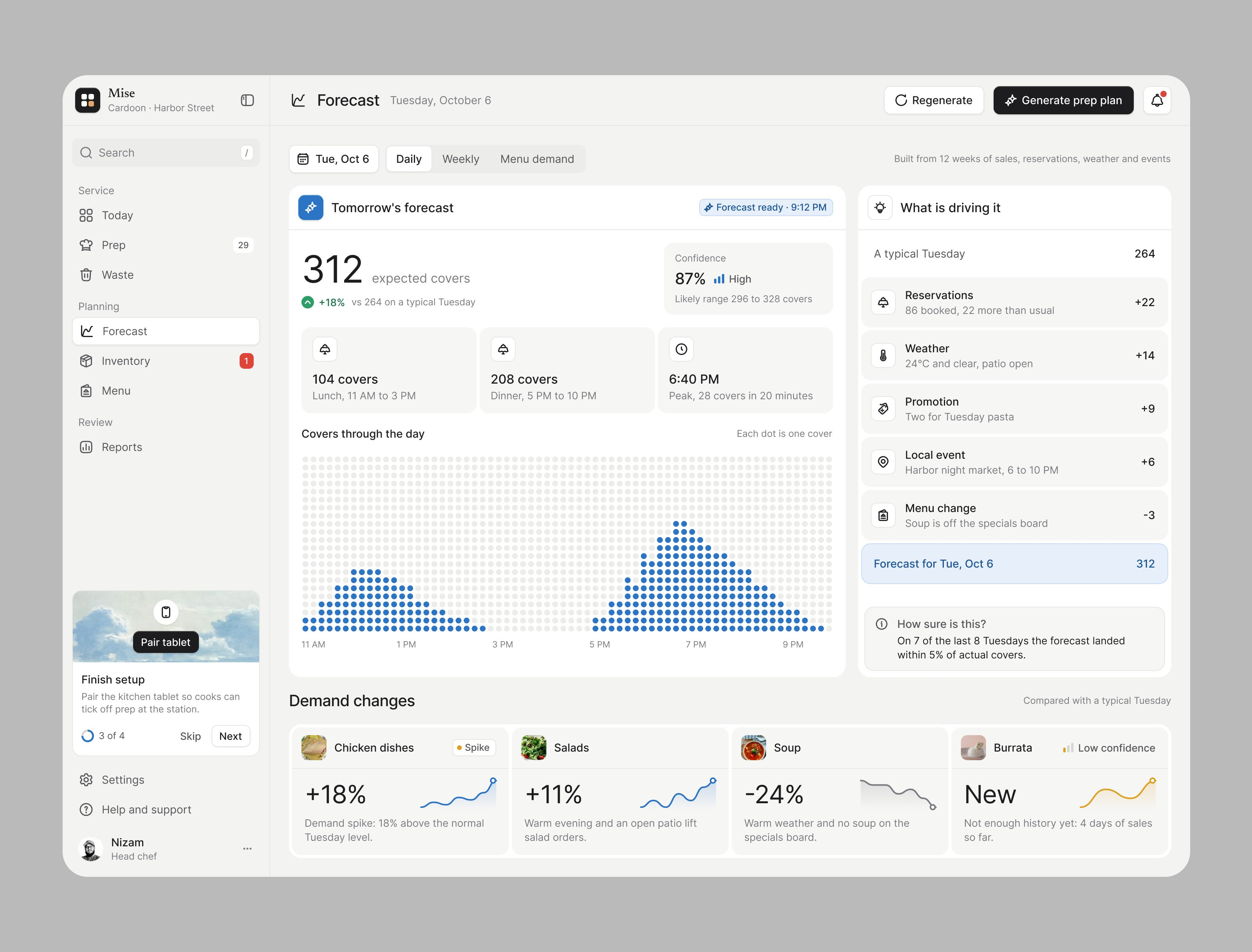Click the Mise app logo icon

click(x=87, y=100)
